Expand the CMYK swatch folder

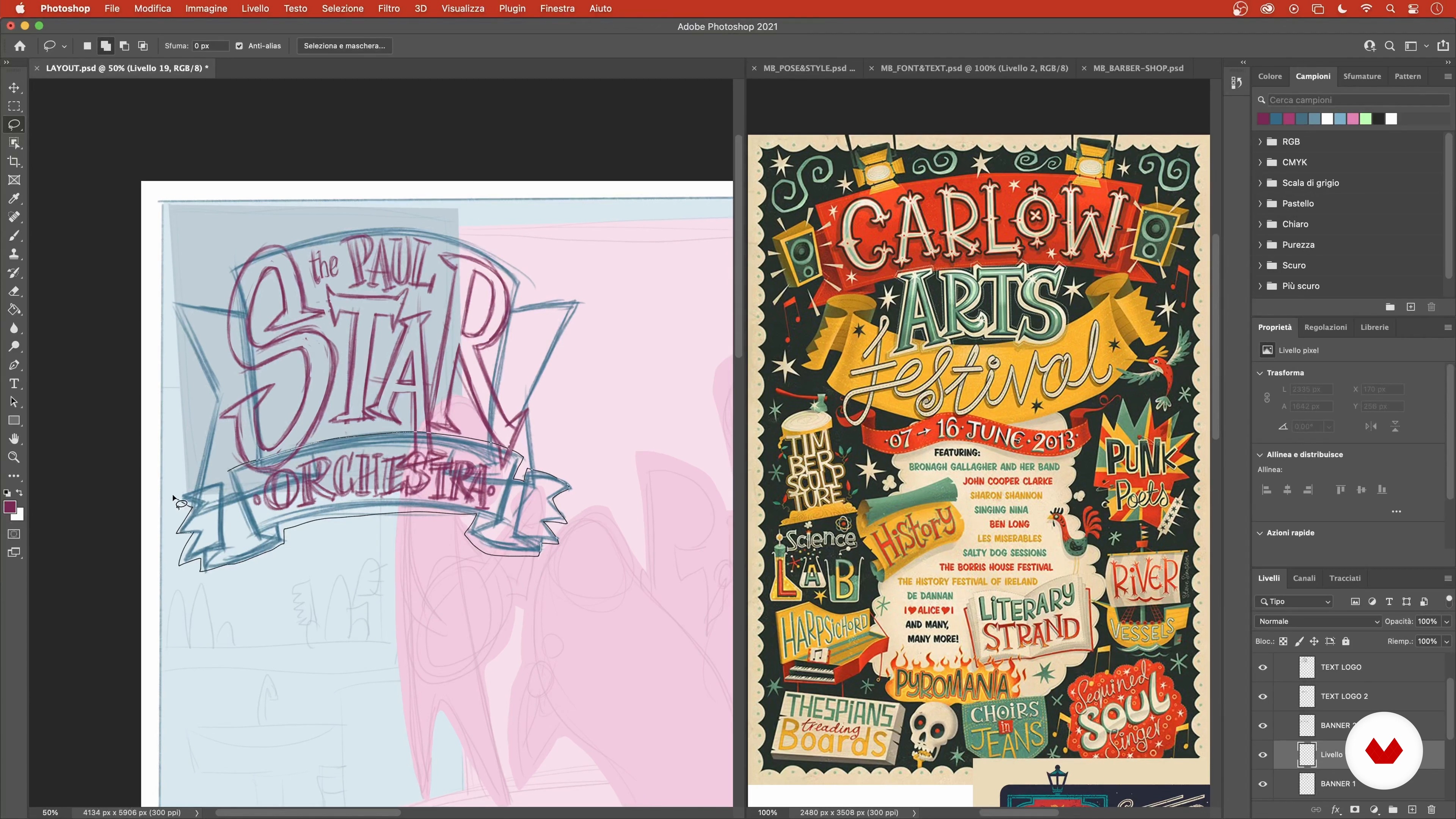pos(1260,162)
